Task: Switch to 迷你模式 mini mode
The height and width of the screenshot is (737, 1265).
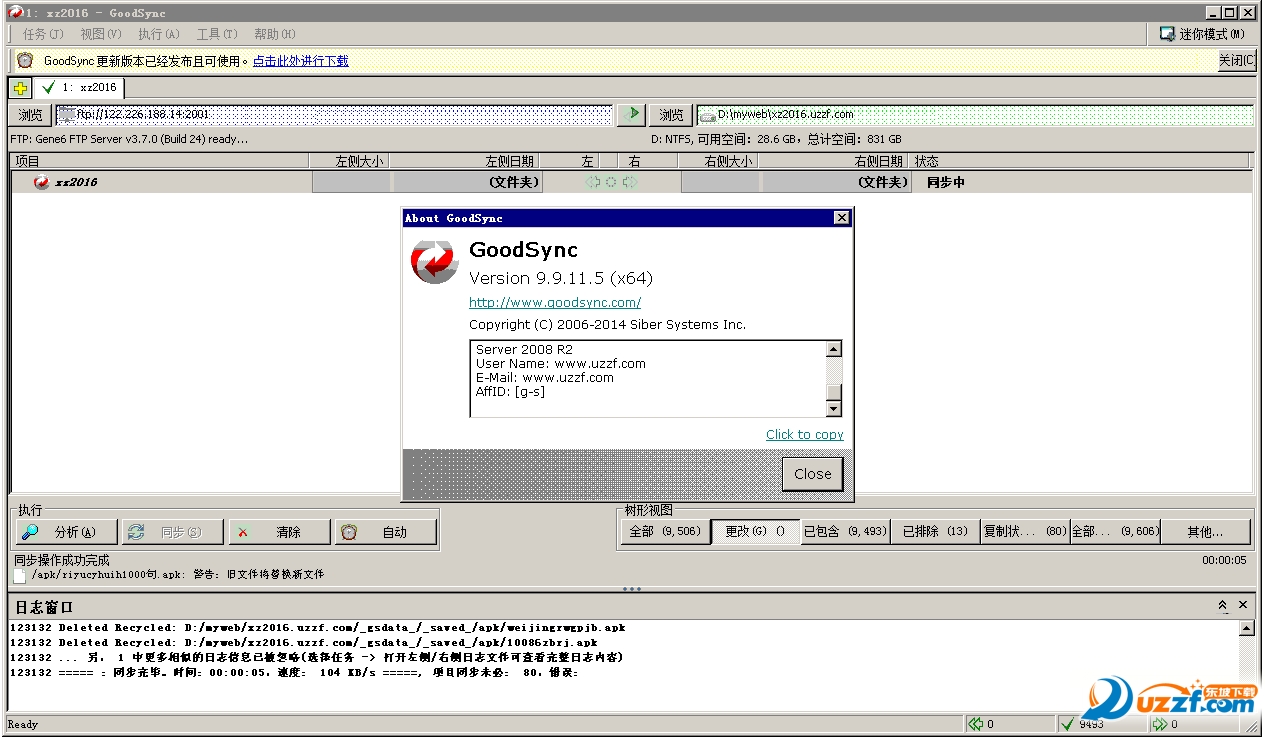Action: 1203,34
